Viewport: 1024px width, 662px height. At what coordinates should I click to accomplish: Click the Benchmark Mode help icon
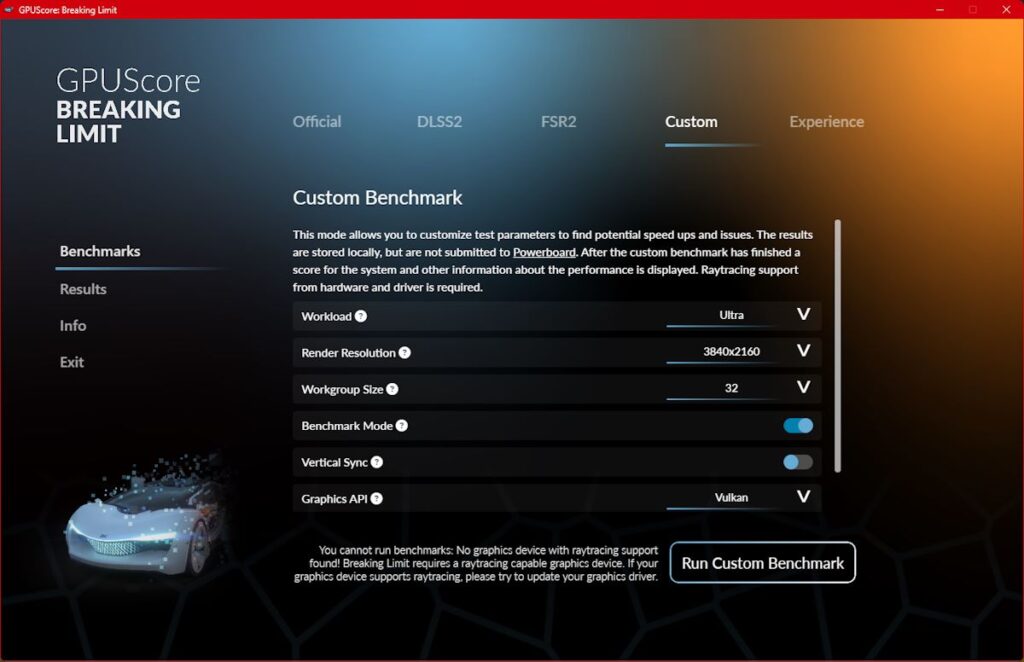(402, 426)
